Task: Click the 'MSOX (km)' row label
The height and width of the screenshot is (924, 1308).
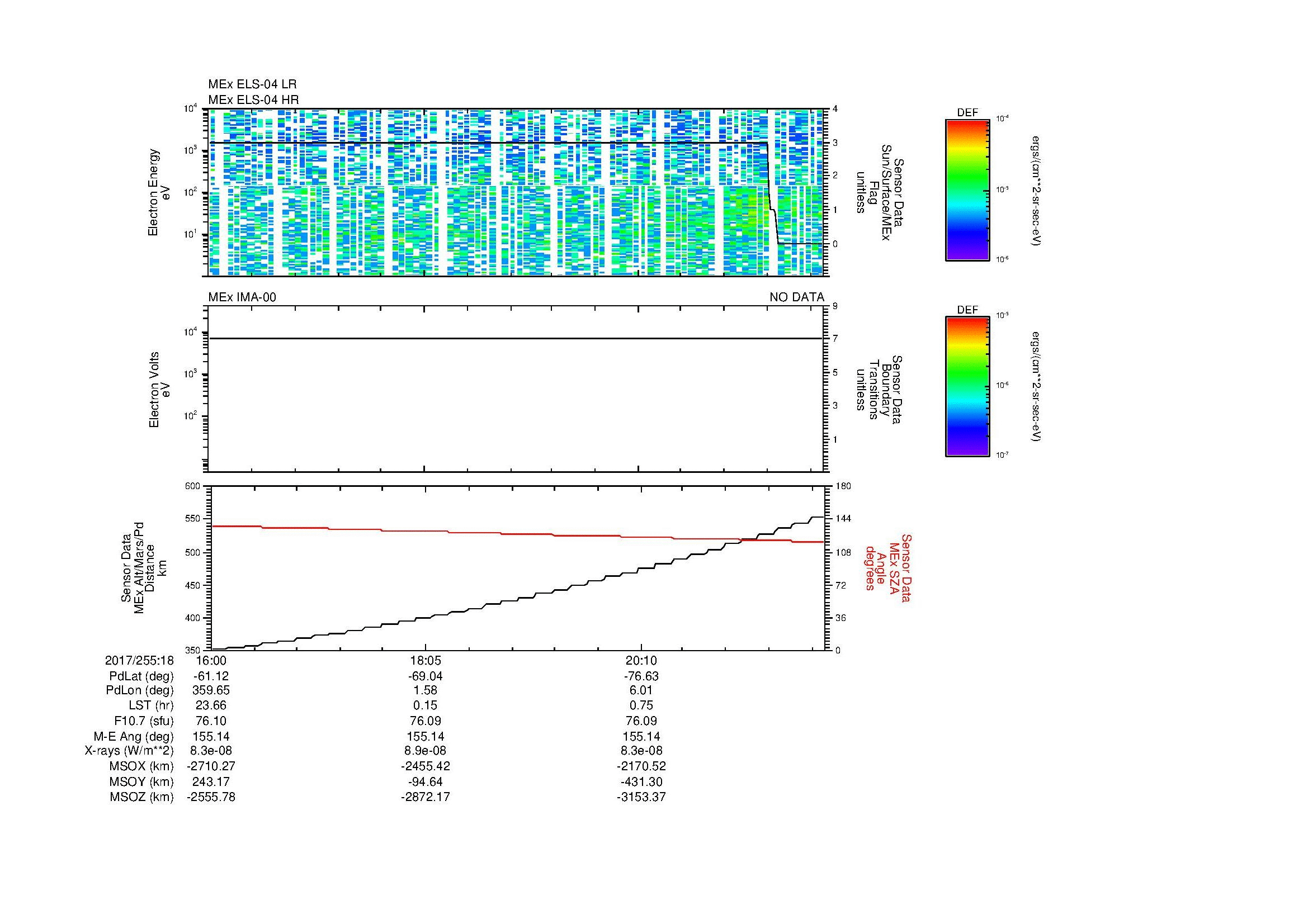Action: (x=142, y=766)
